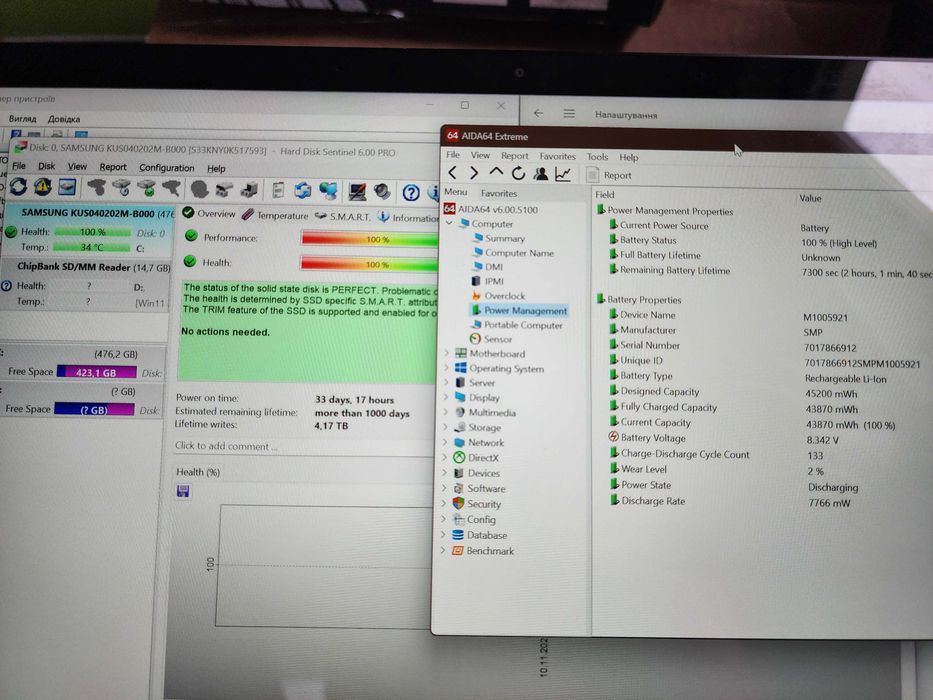Select Sensor in the AIDA64 tree
933x700 pixels.
pyautogui.click(x=497, y=339)
